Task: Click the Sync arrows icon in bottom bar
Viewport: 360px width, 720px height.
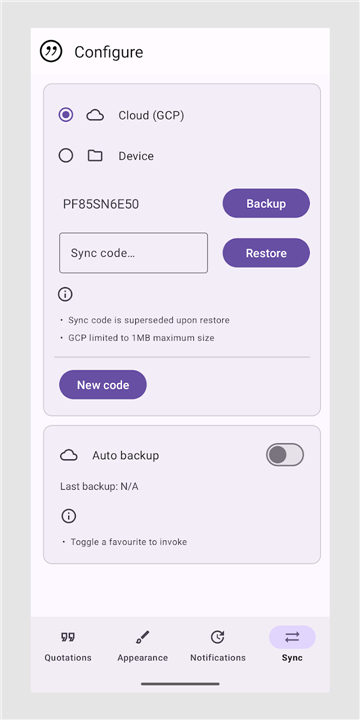Action: point(292,637)
